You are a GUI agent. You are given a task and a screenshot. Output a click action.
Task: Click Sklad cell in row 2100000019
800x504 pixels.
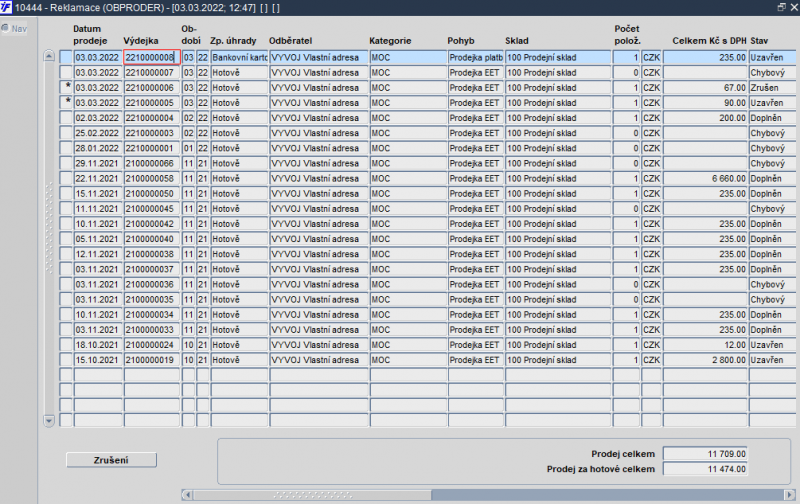pyautogui.click(x=558, y=360)
